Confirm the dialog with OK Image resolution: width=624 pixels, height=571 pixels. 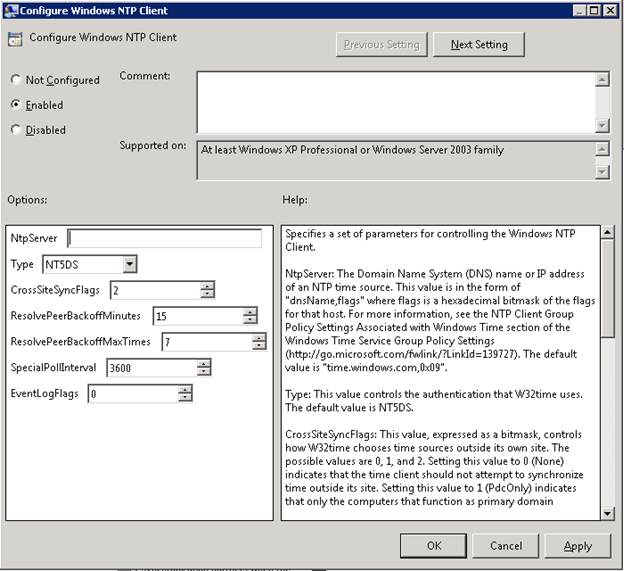pyautogui.click(x=433, y=546)
